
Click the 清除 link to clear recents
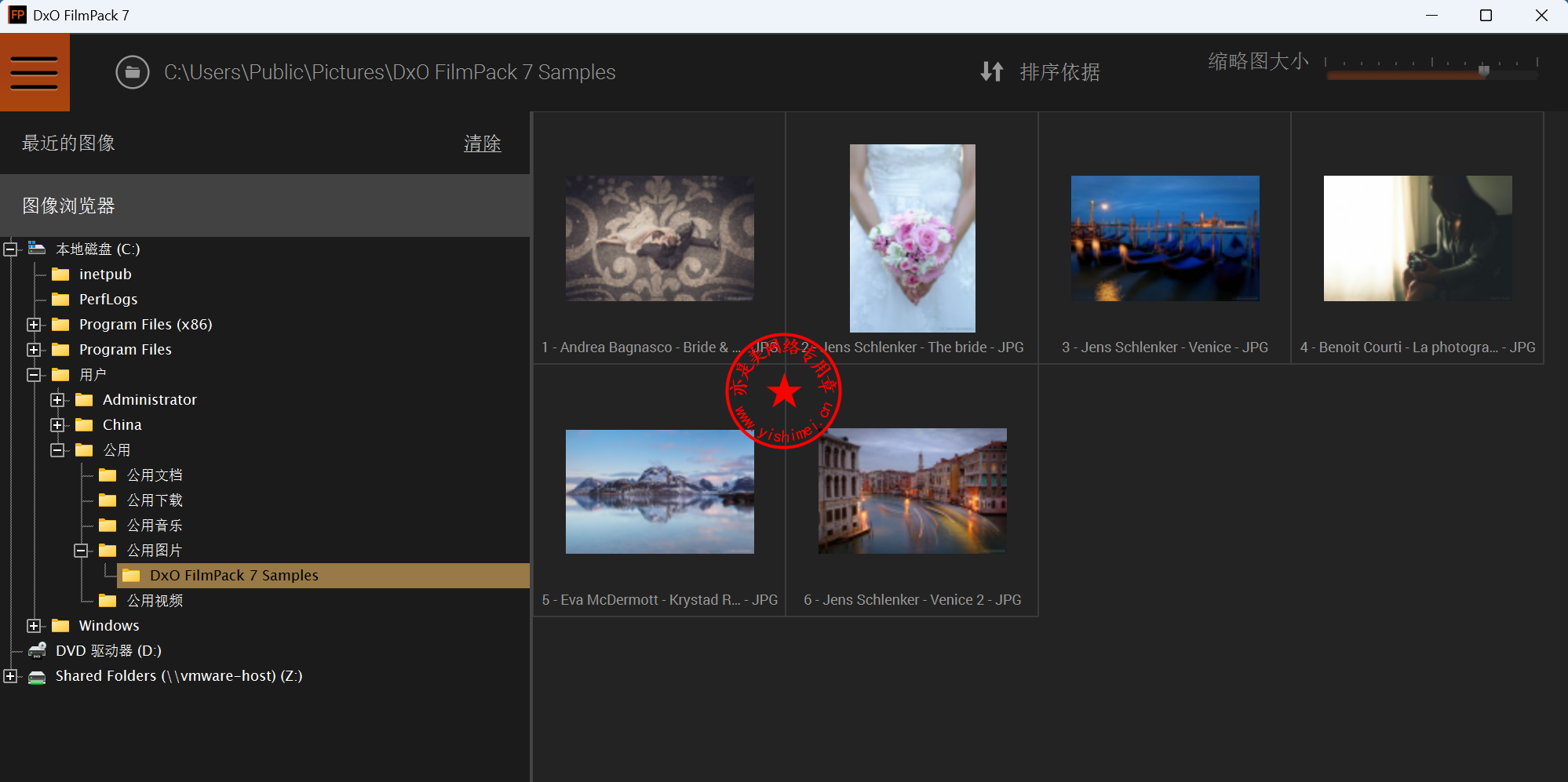[x=482, y=144]
